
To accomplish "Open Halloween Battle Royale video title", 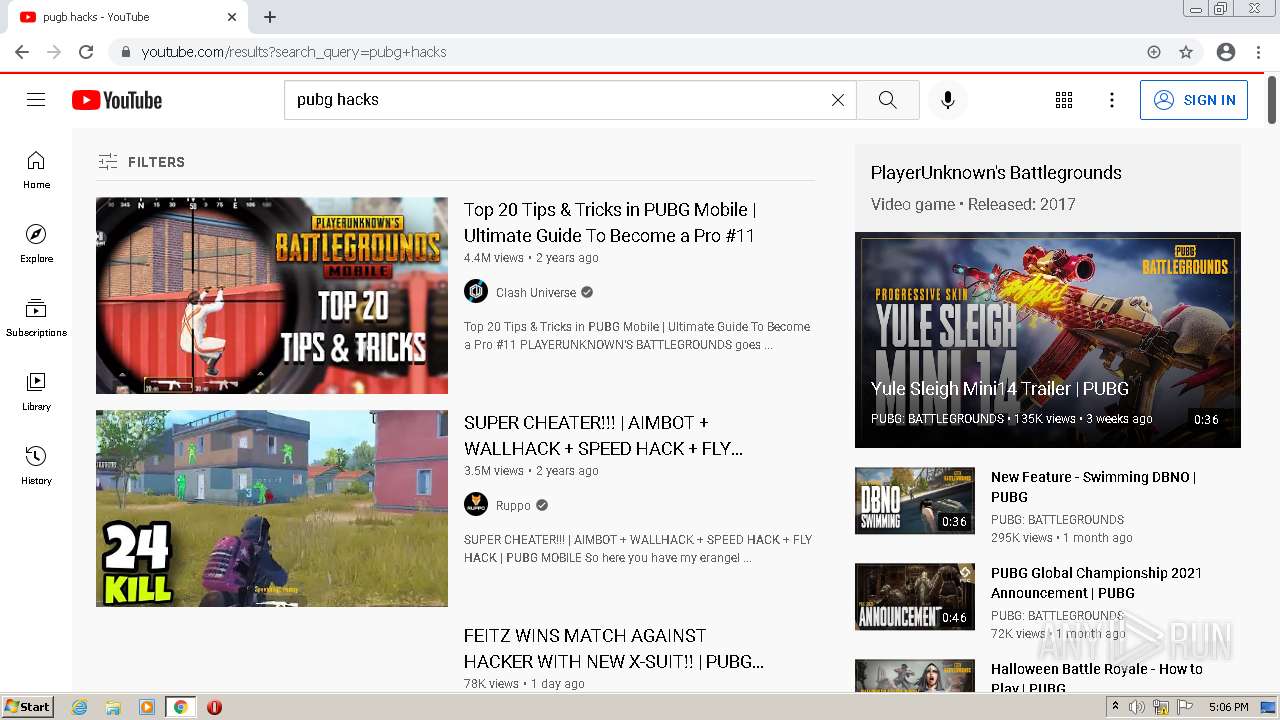I will pyautogui.click(x=1096, y=678).
